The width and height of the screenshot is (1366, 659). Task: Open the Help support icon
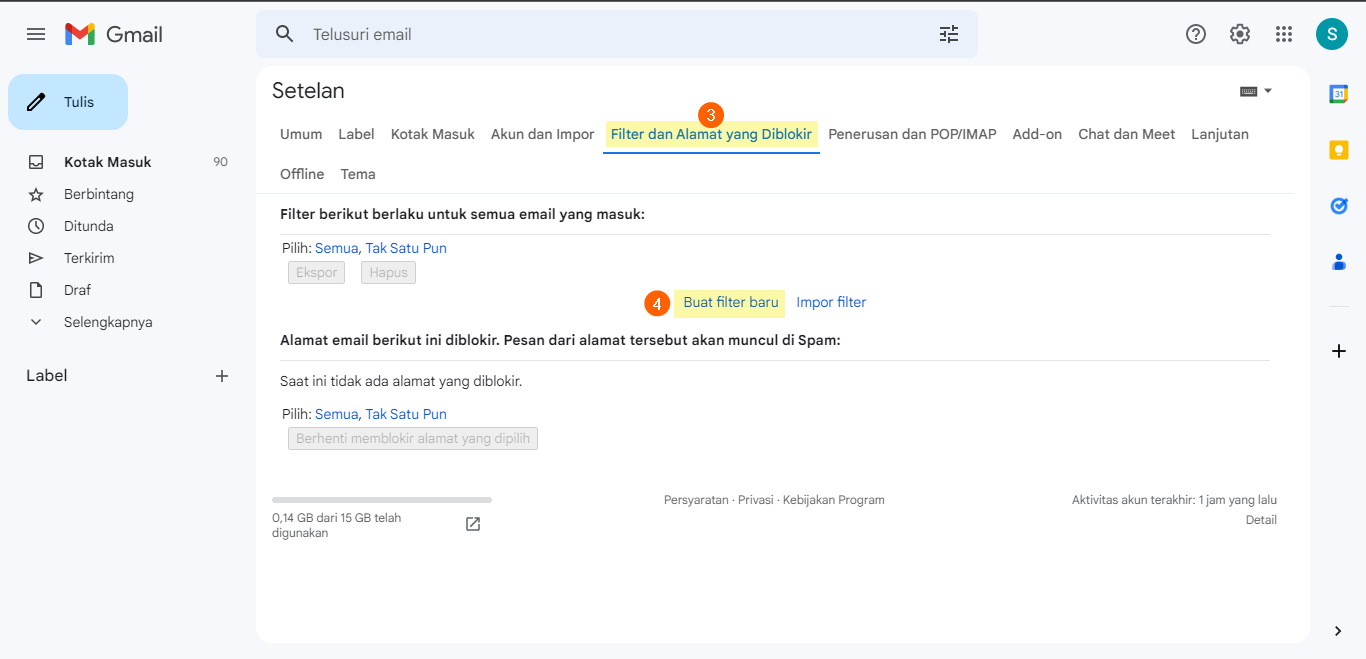(x=1195, y=34)
